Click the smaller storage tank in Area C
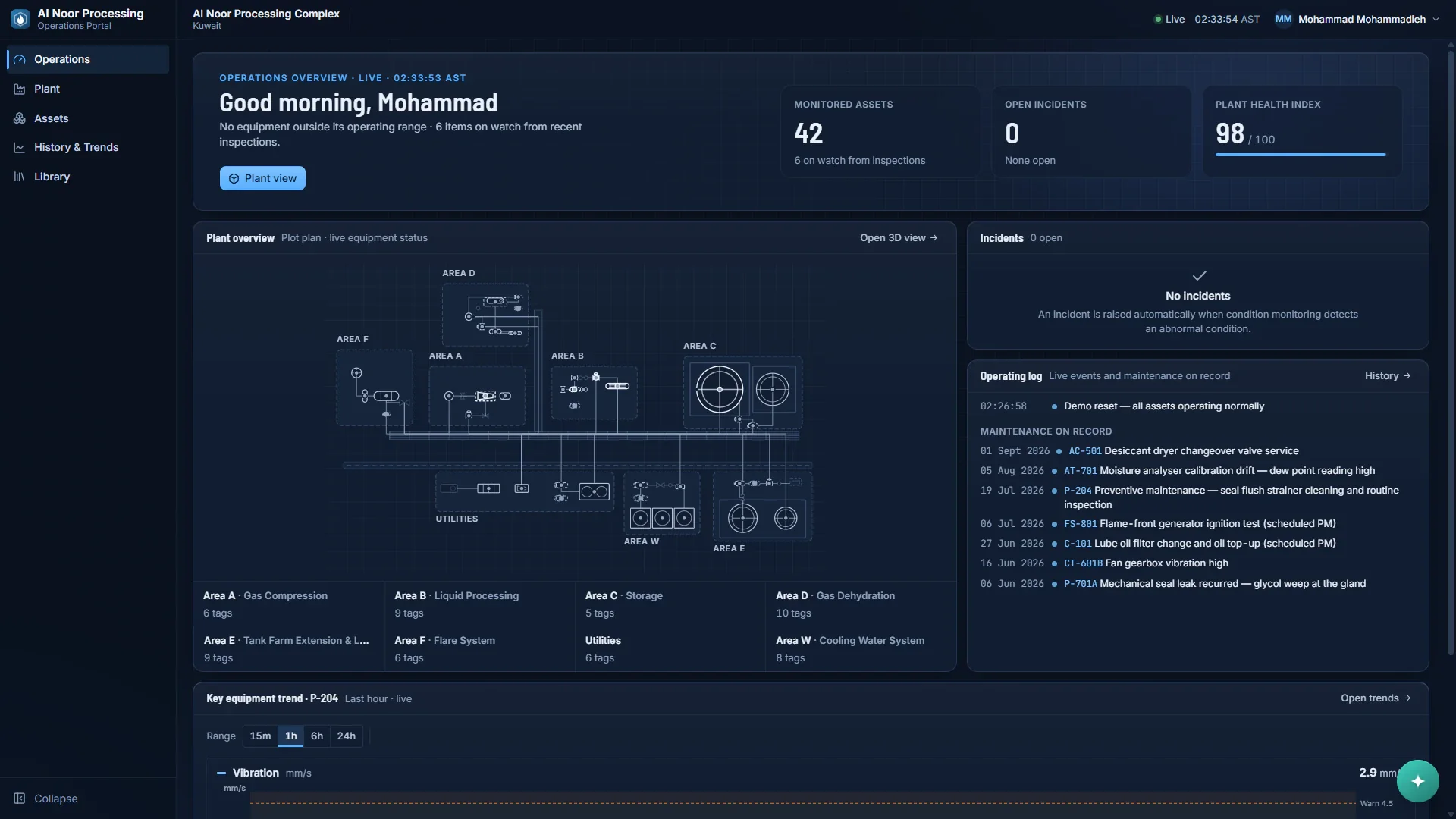This screenshot has height=819, width=1456. click(773, 389)
